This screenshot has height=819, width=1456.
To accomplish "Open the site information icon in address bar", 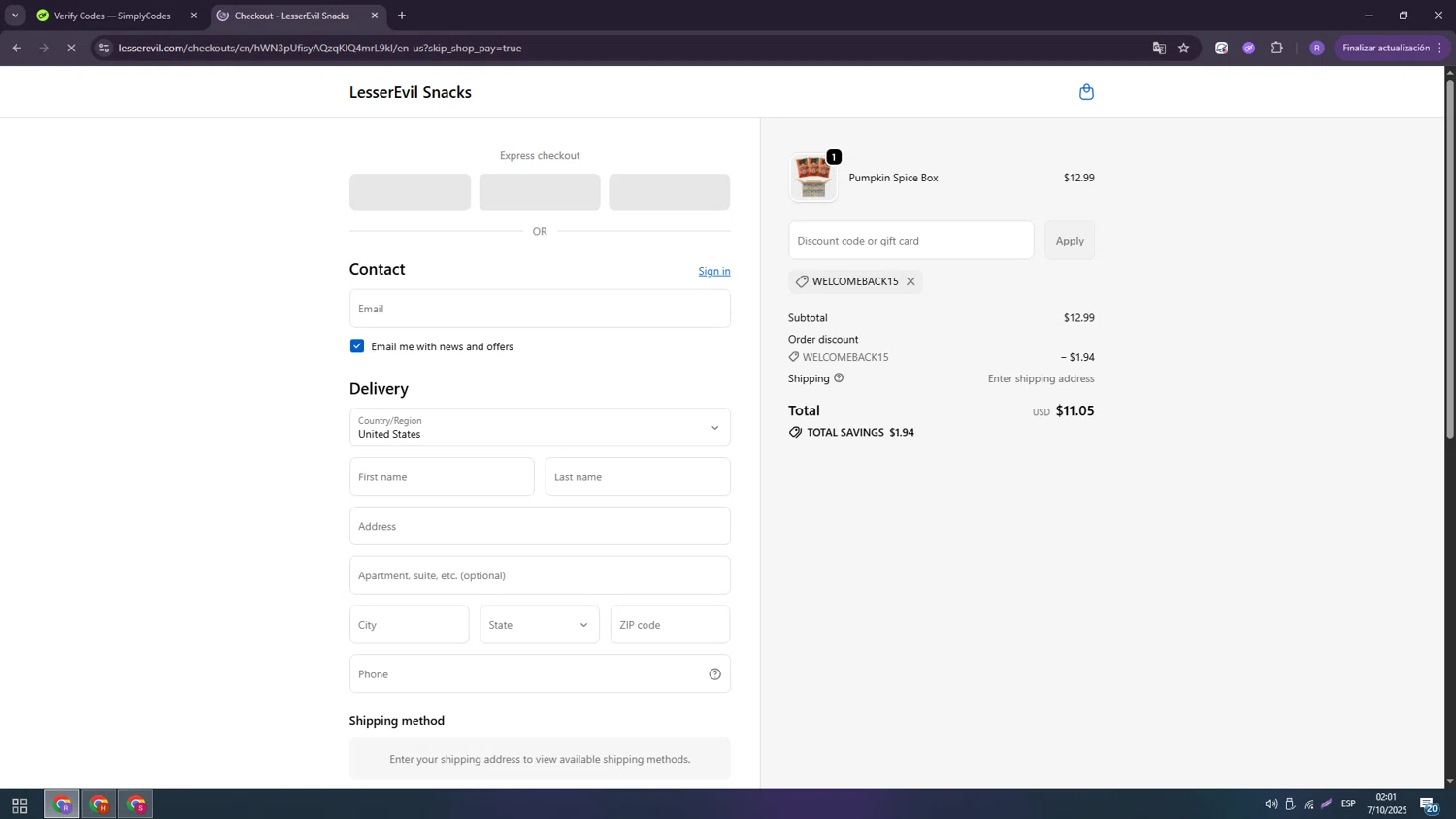I will click(104, 48).
